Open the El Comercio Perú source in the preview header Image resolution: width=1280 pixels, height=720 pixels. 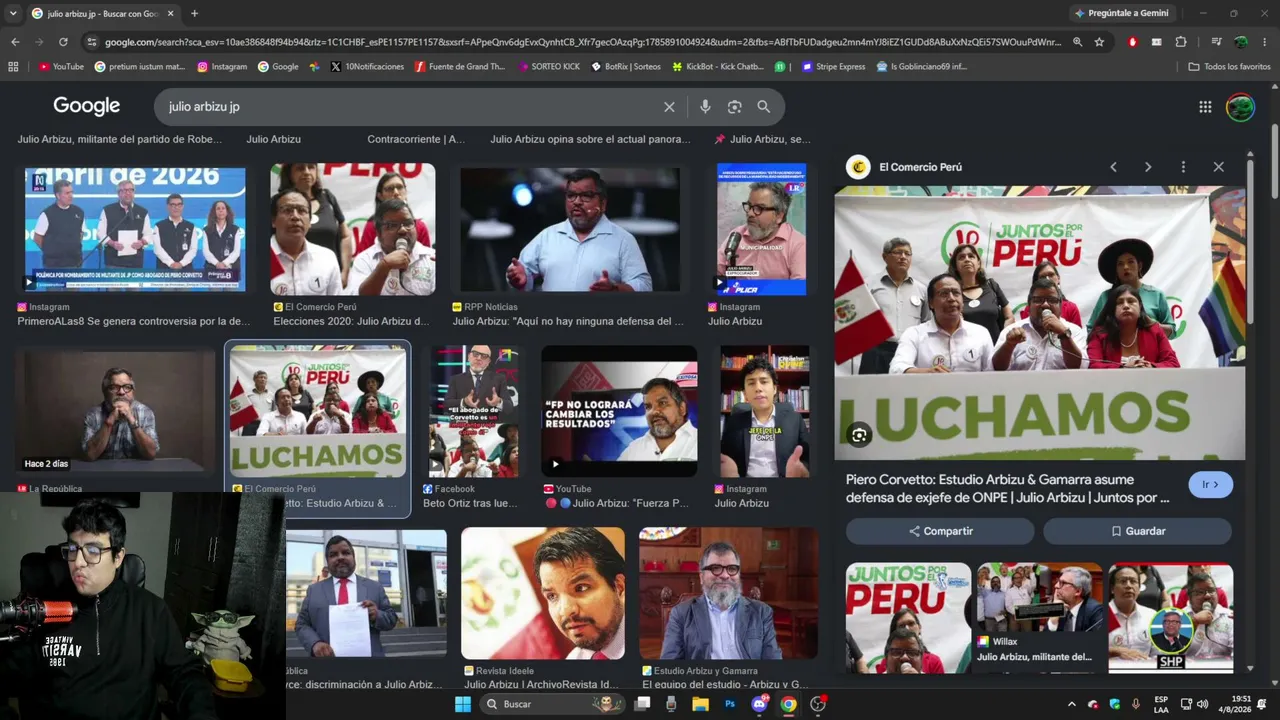[x=904, y=167]
